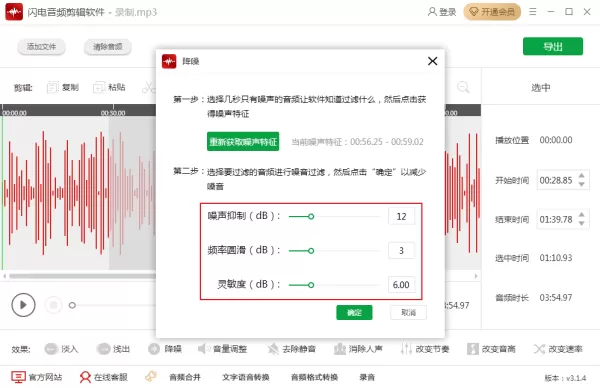Image resolution: width=600 pixels, height=388 pixels.
Task: Click the 清除音频 button
Action: pyautogui.click(x=108, y=47)
